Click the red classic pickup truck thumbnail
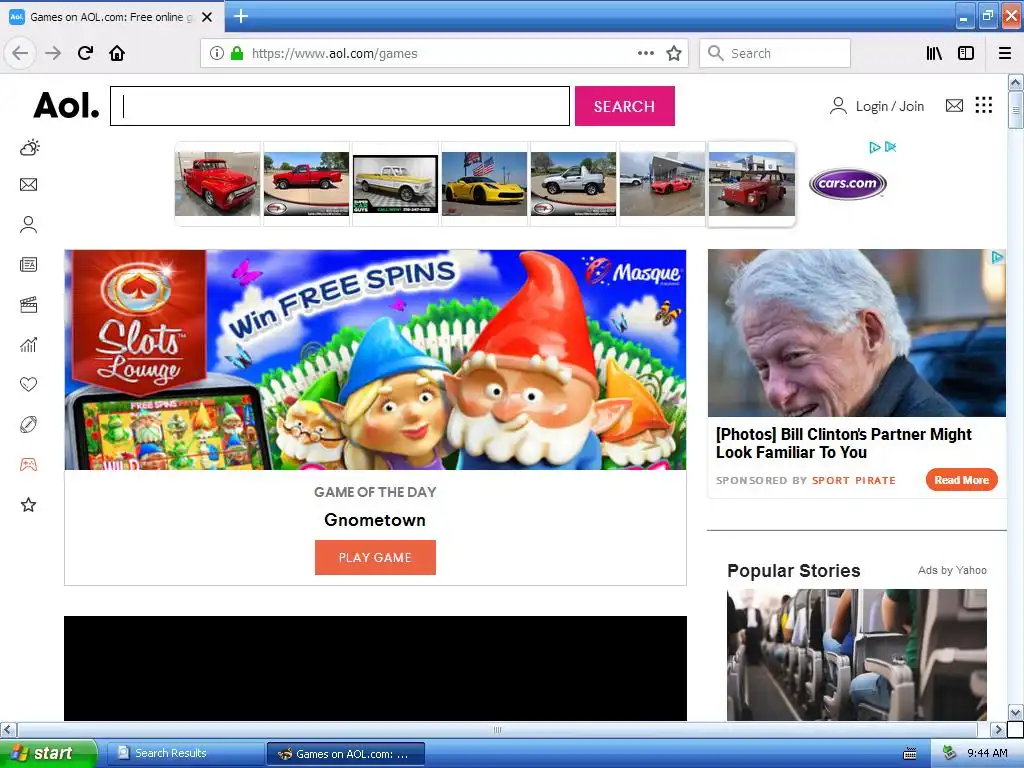The image size is (1024, 768). (217, 184)
